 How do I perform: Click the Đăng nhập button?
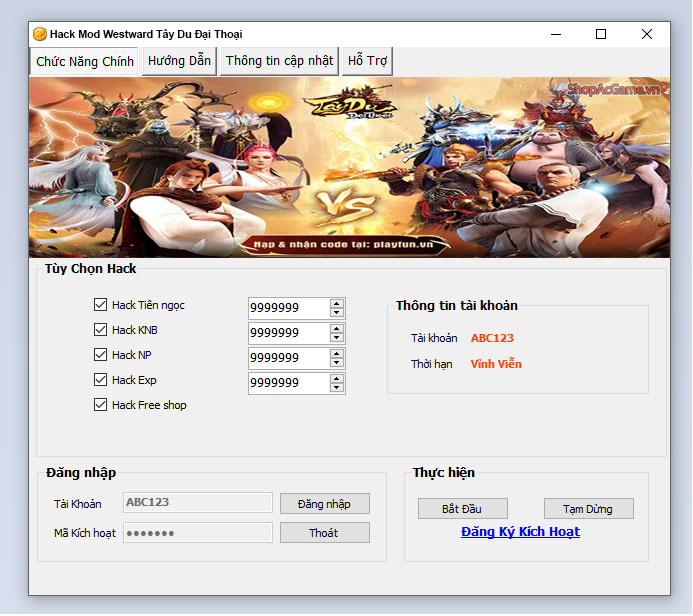(x=325, y=504)
